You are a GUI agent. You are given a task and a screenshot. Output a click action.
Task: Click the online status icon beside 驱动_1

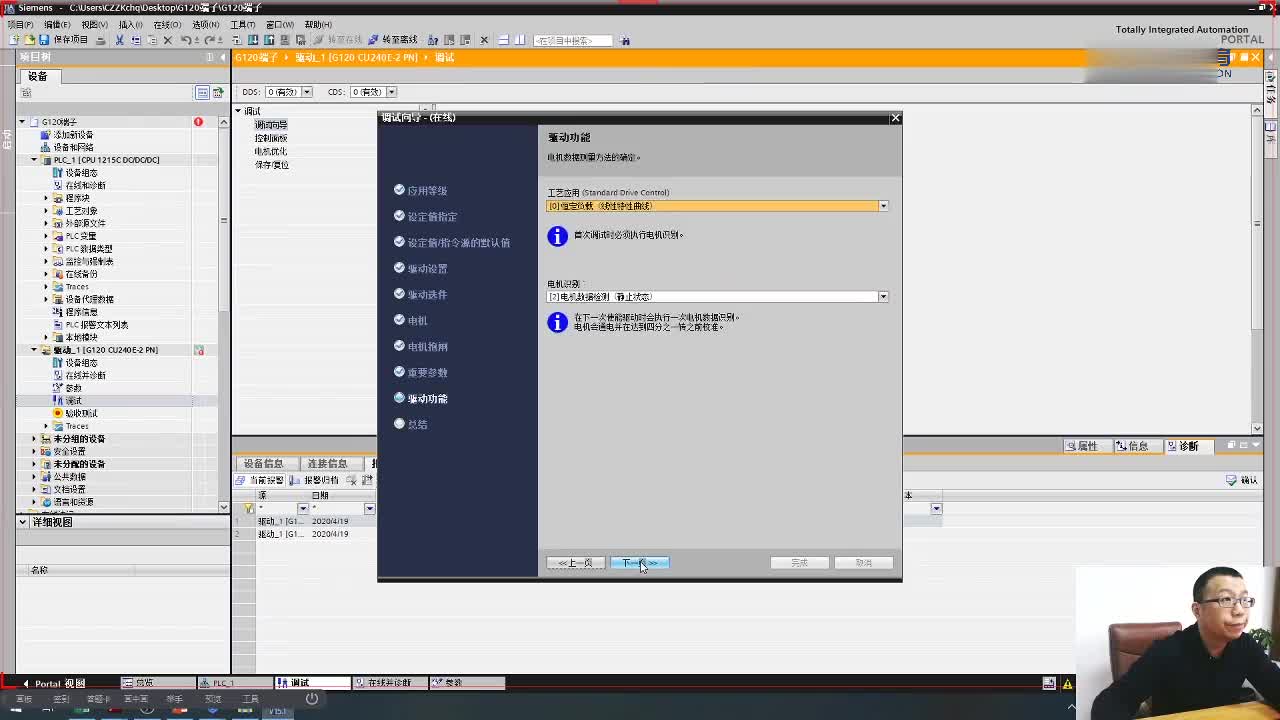point(199,350)
